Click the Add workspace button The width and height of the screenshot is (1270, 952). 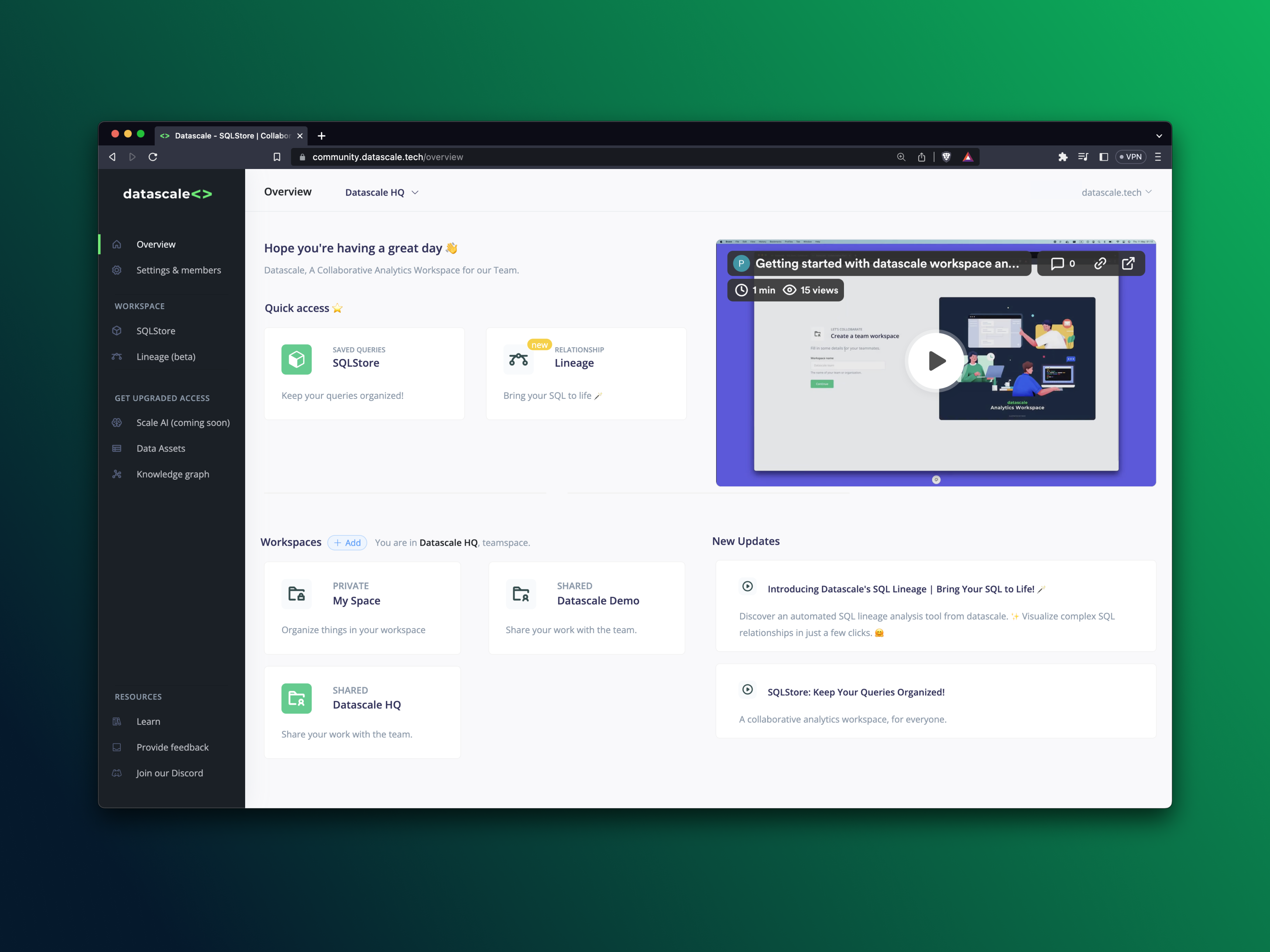coord(347,542)
